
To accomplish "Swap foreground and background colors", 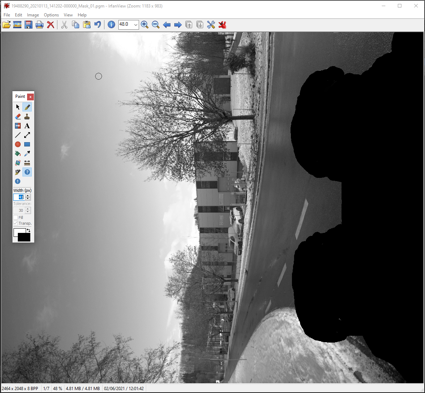I will (x=29, y=230).
